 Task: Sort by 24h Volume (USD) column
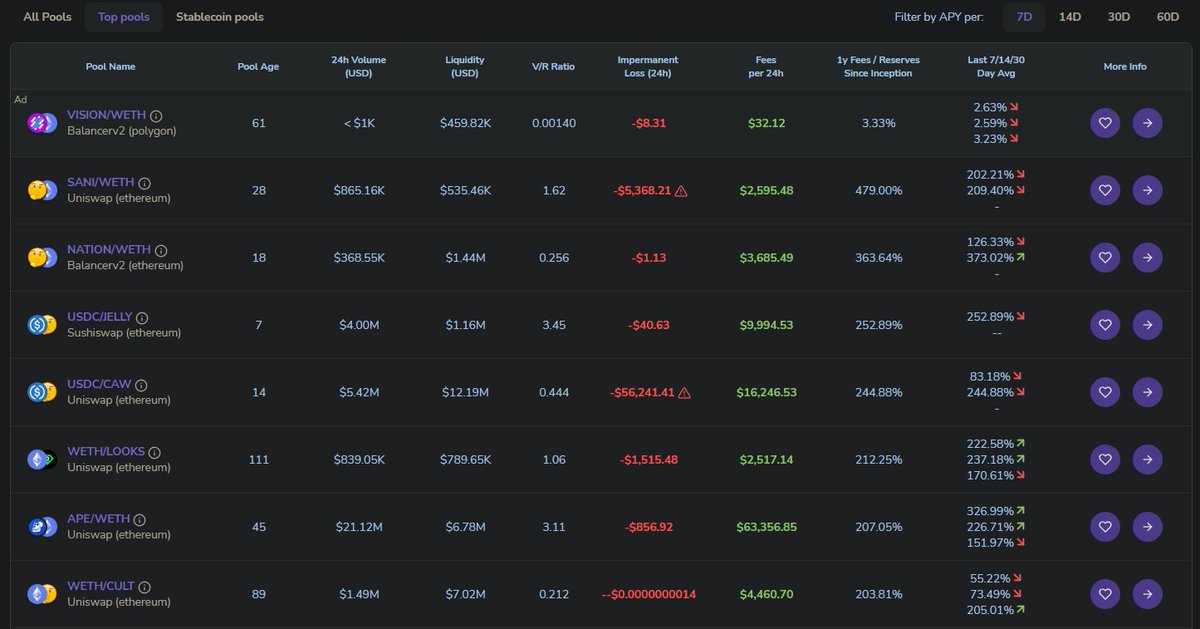click(x=359, y=67)
